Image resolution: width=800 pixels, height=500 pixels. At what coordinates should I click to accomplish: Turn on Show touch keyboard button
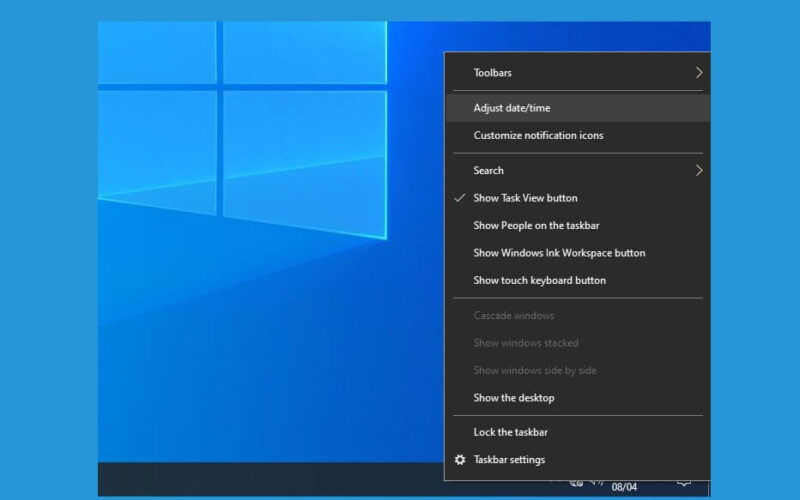(578, 281)
